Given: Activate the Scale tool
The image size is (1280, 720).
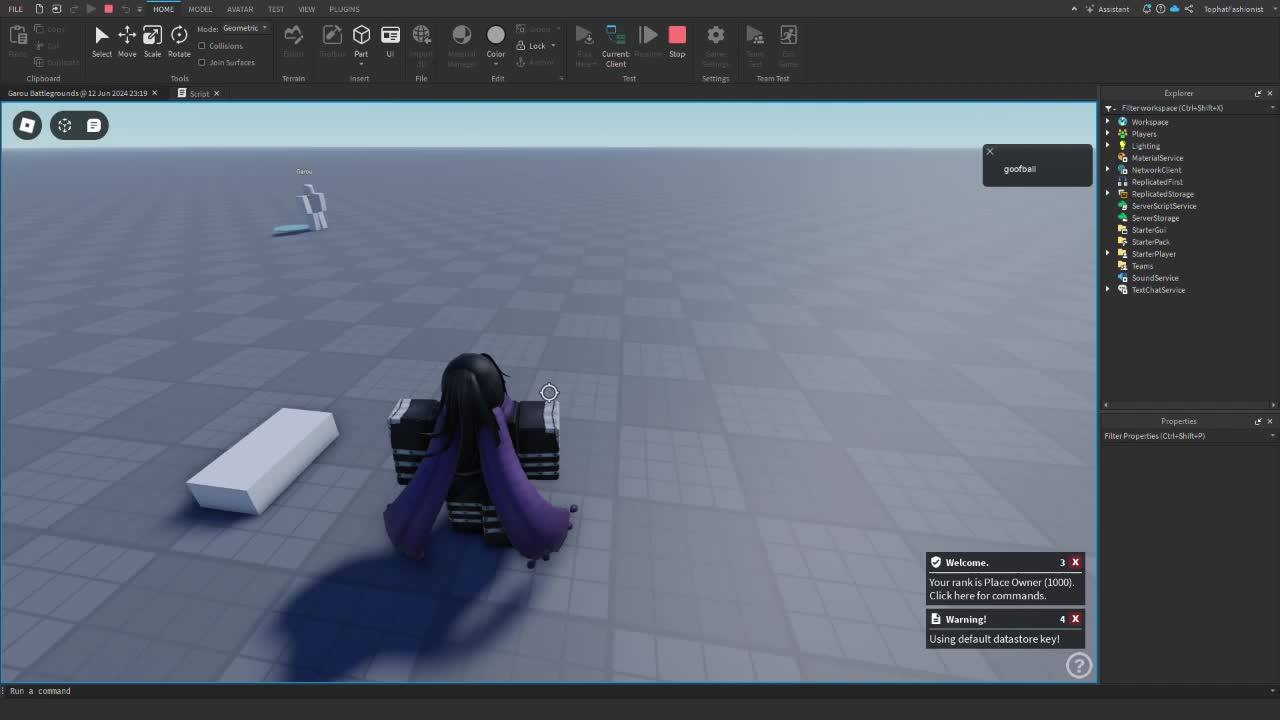Looking at the screenshot, I should (152, 41).
